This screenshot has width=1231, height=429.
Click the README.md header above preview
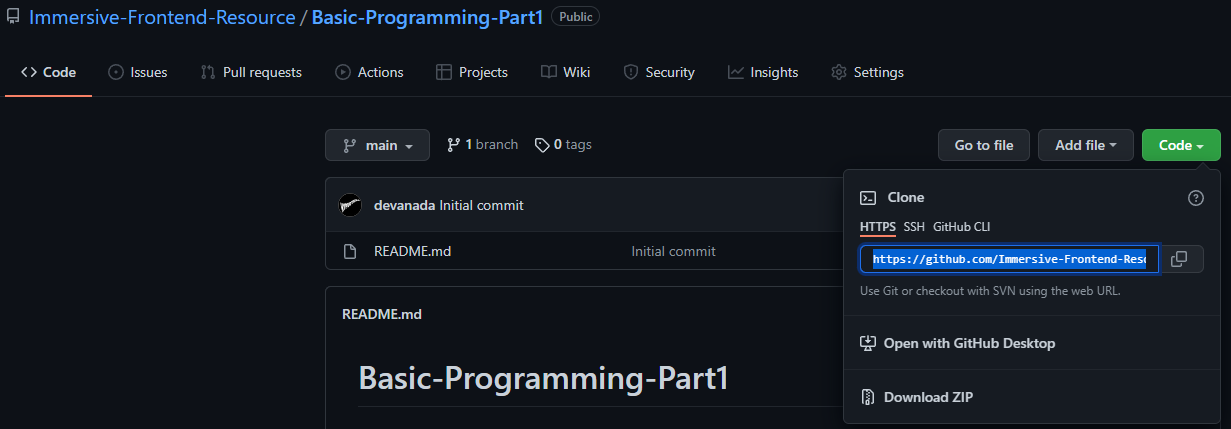(382, 314)
